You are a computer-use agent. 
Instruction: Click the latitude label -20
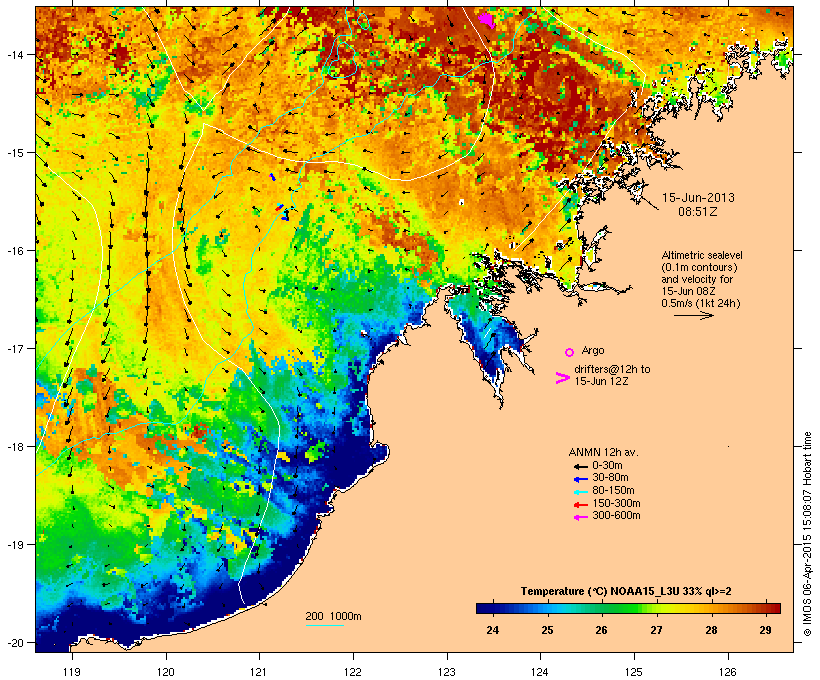click(14, 642)
